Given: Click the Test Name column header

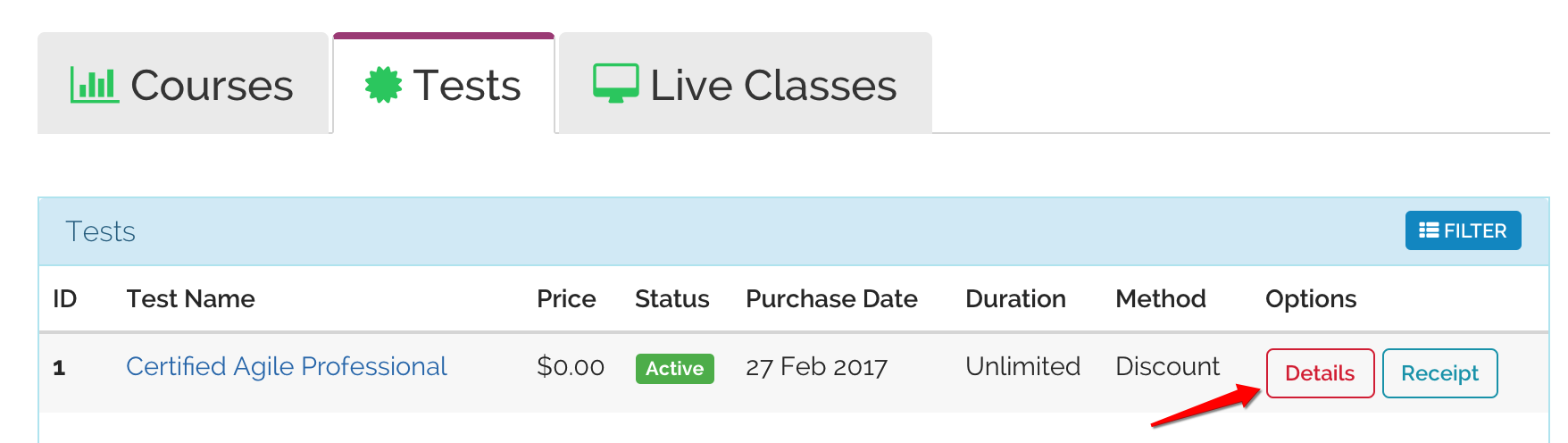Looking at the screenshot, I should click(190, 298).
